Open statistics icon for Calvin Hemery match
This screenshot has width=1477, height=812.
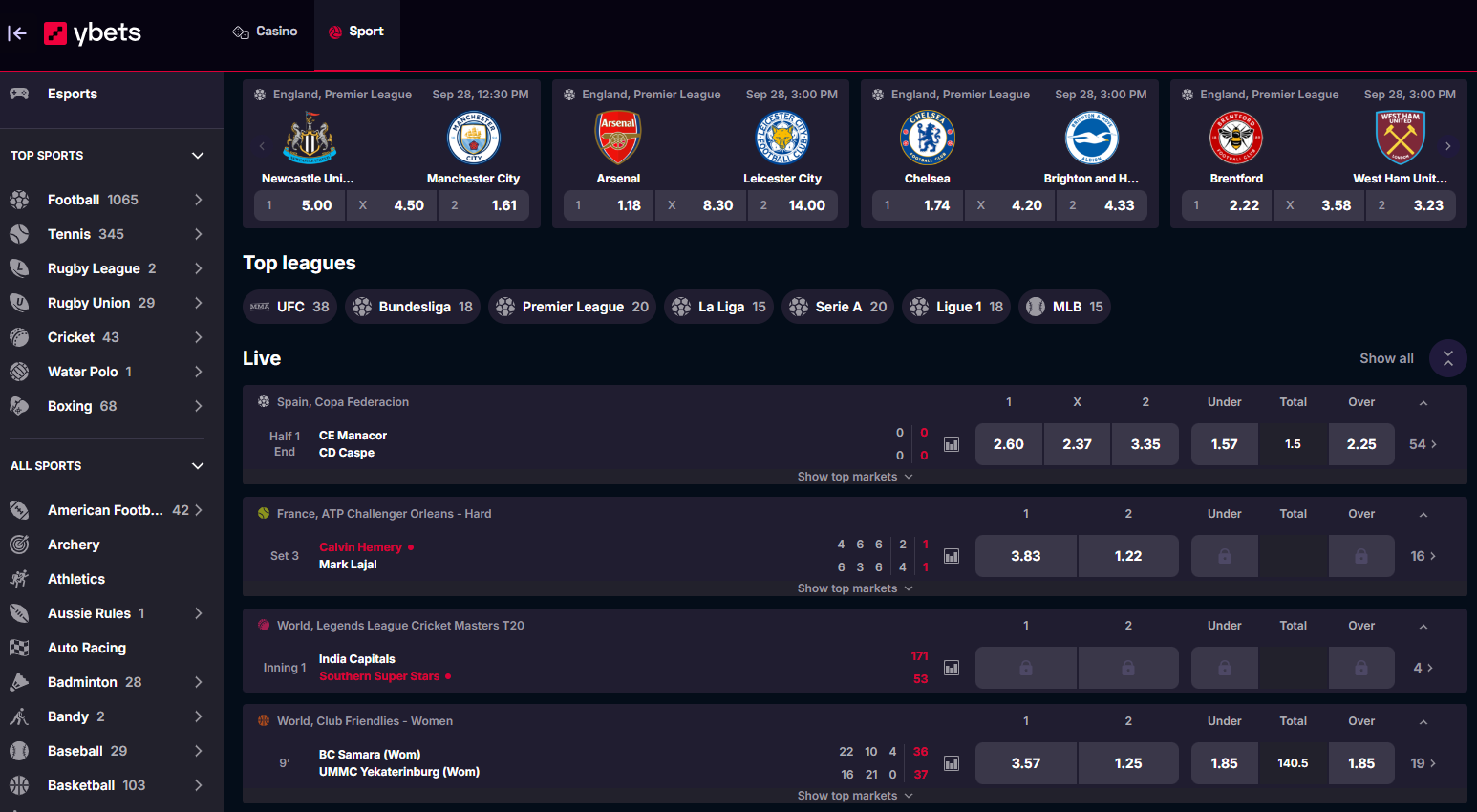click(x=952, y=556)
